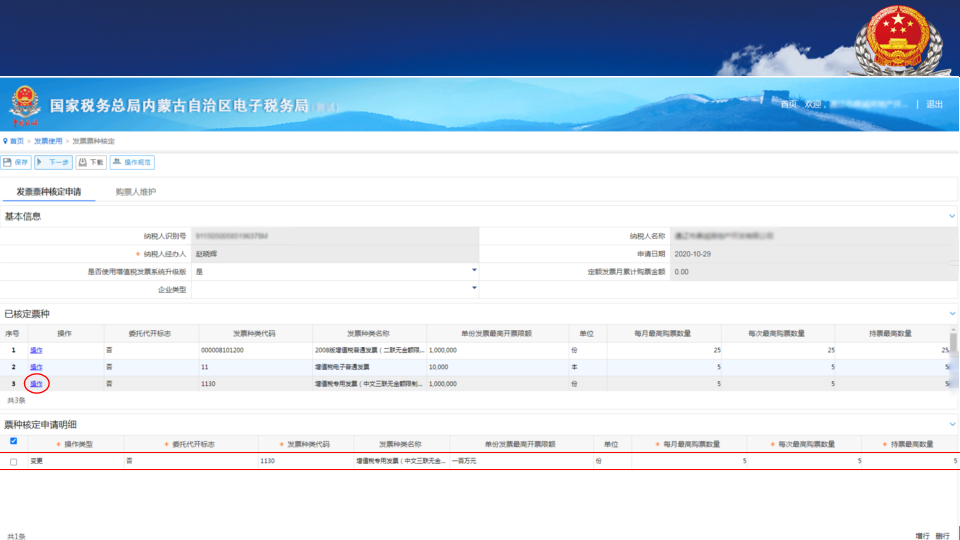Click the 申请日期 field showing 2020-10-29
960x540 pixels.
pos(813,253)
